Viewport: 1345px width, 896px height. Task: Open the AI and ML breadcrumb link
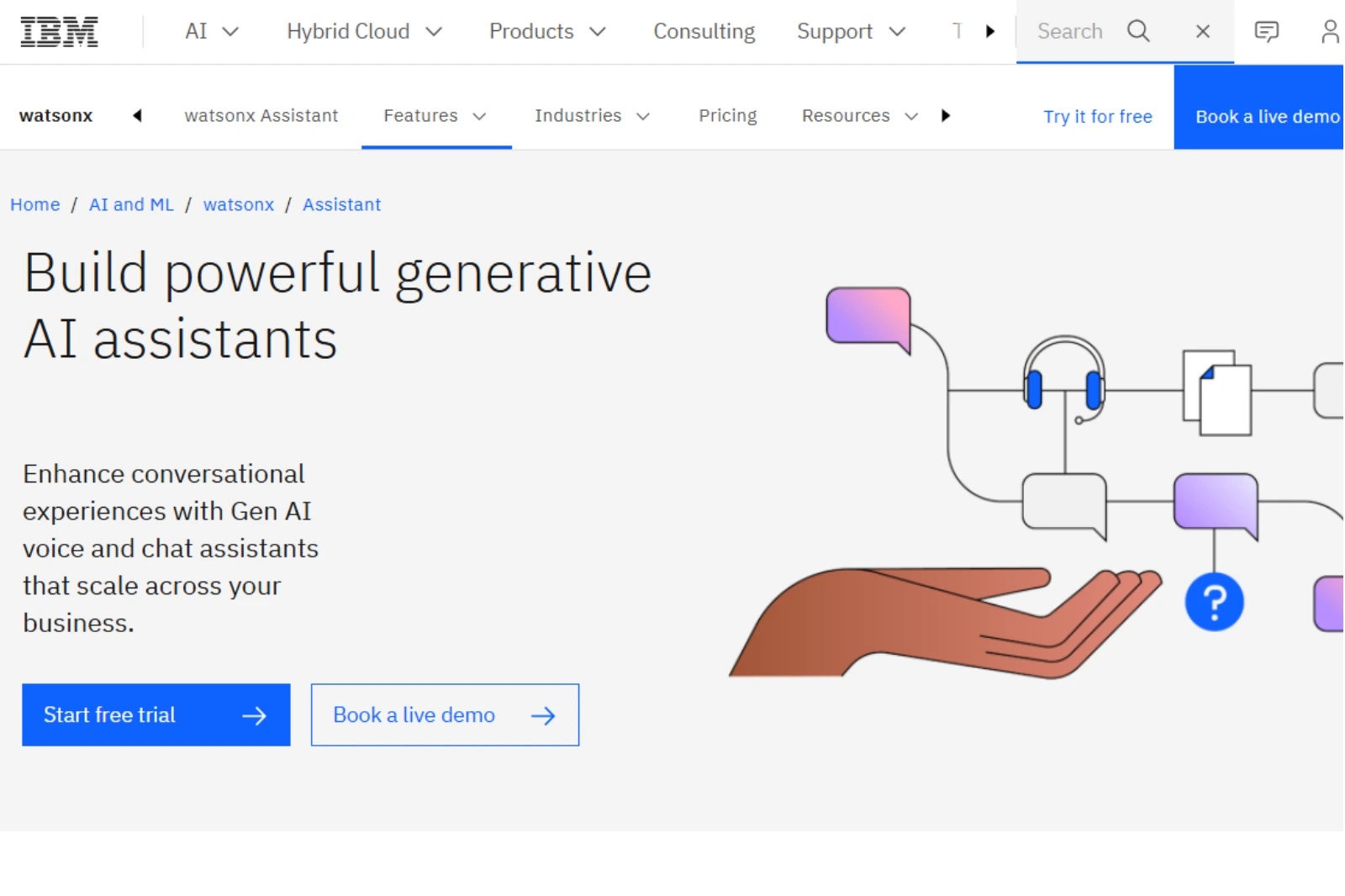click(x=130, y=204)
